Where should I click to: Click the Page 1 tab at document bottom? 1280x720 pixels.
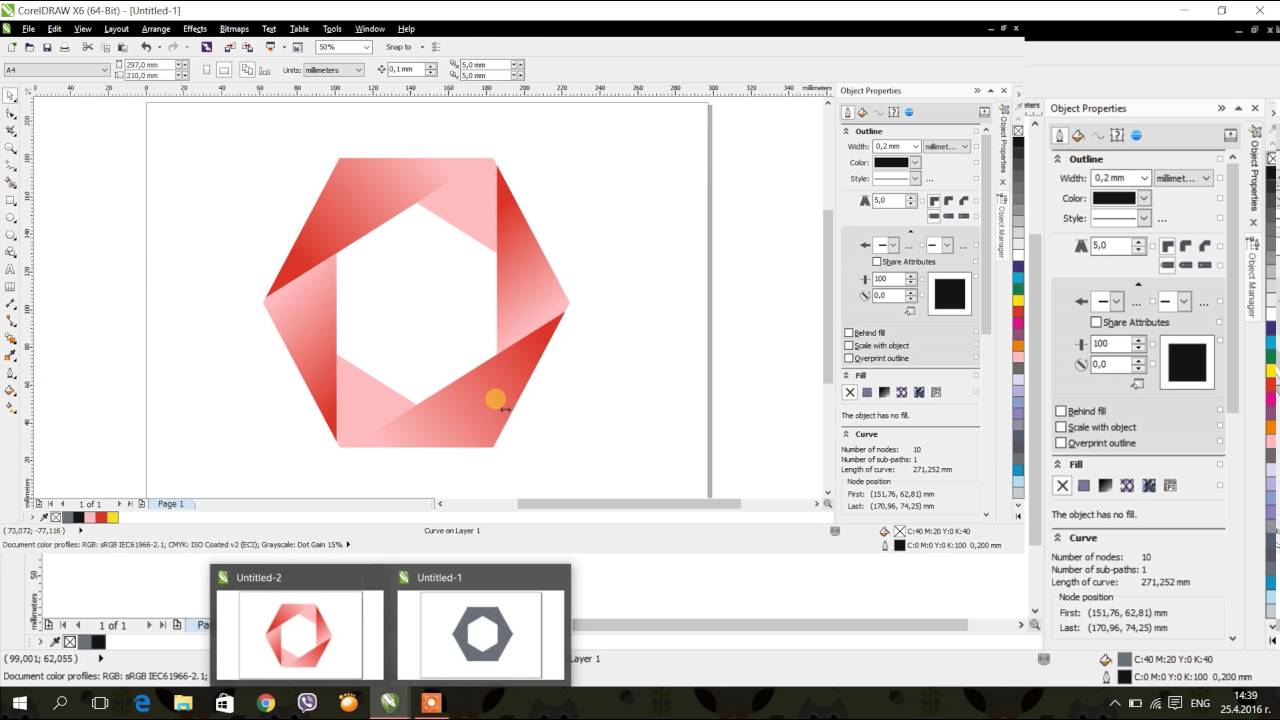coord(170,503)
